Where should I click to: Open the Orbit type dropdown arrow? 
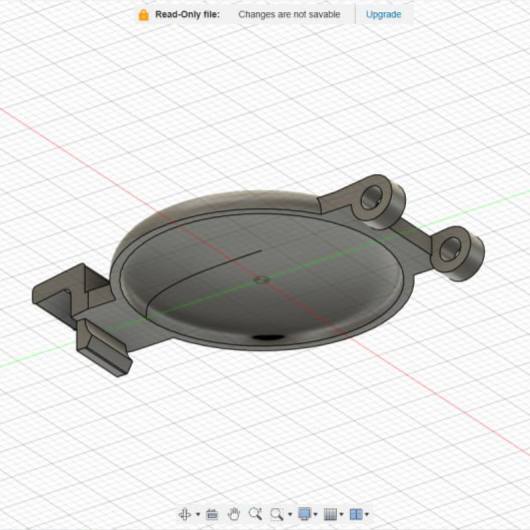198,514
